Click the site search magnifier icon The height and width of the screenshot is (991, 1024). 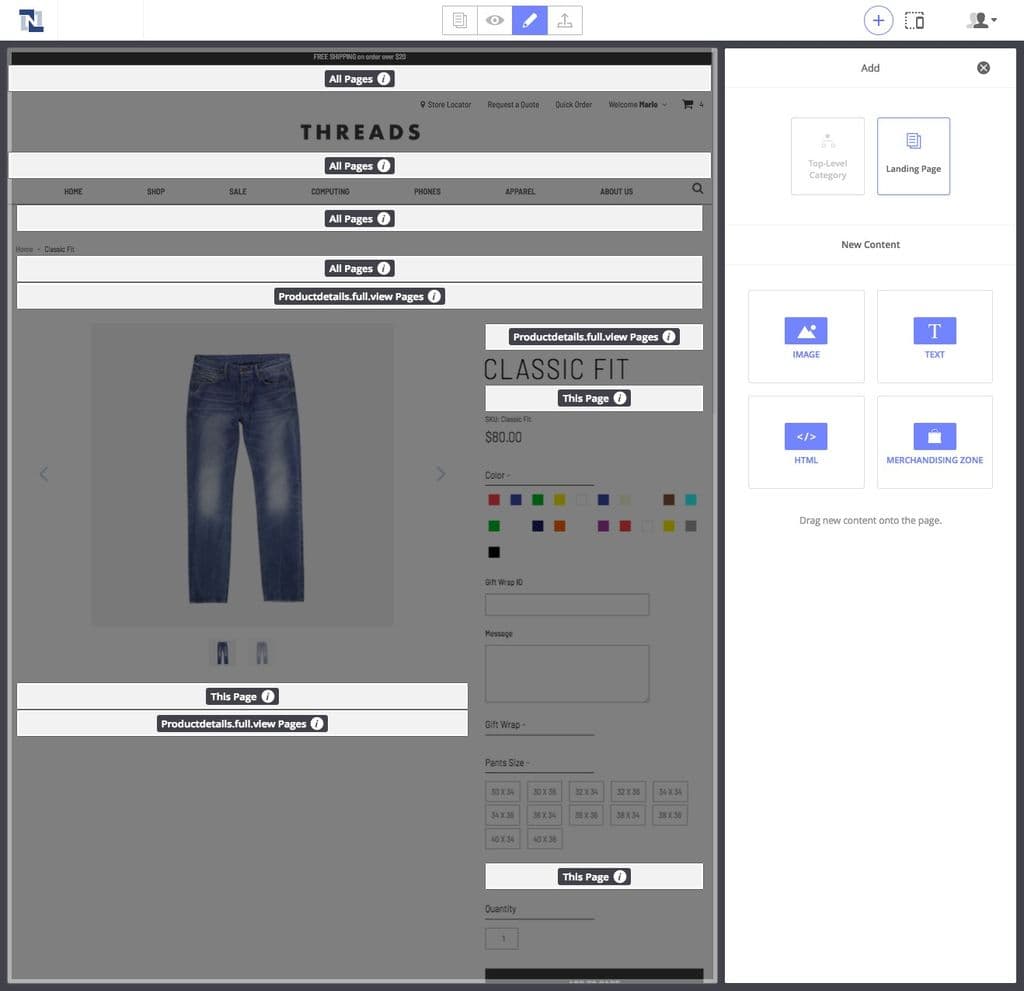tap(697, 189)
